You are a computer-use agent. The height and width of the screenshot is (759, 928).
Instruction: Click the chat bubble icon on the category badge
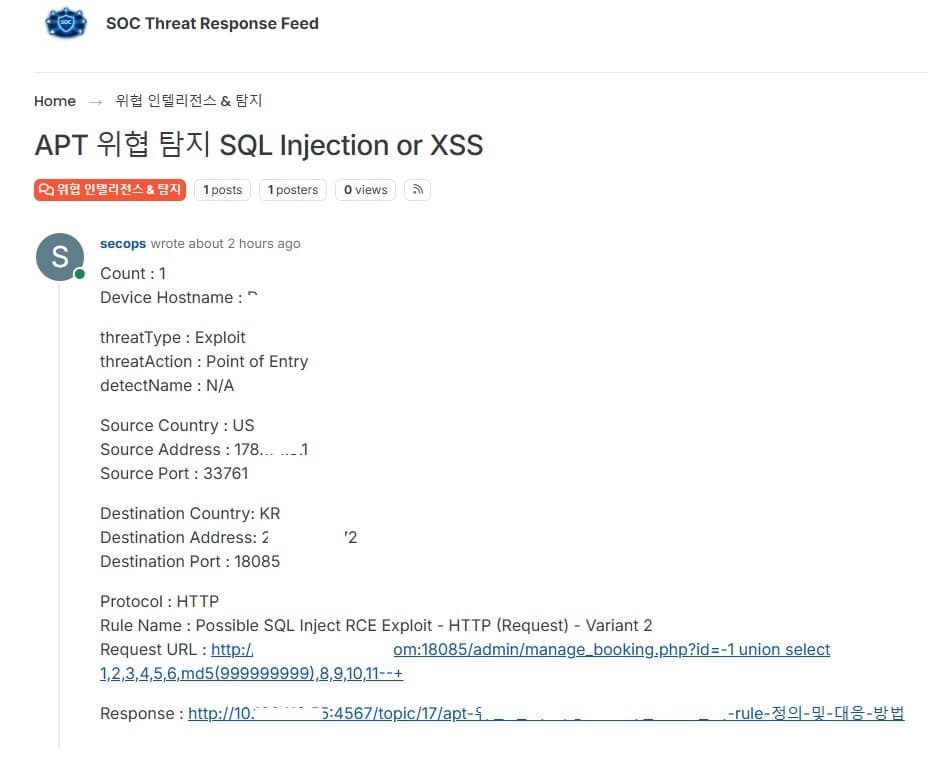coord(43,189)
